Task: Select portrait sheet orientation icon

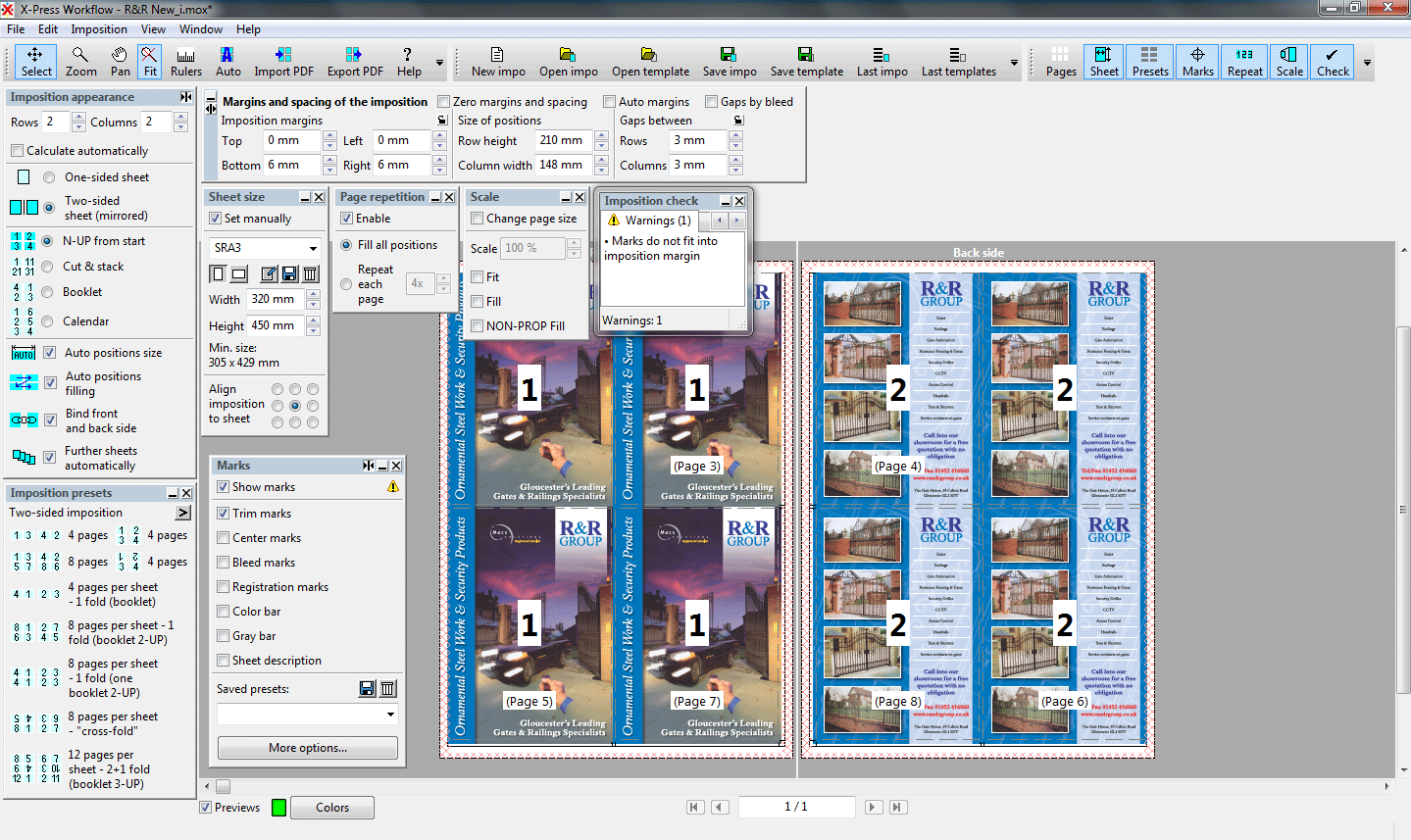Action: [219, 274]
